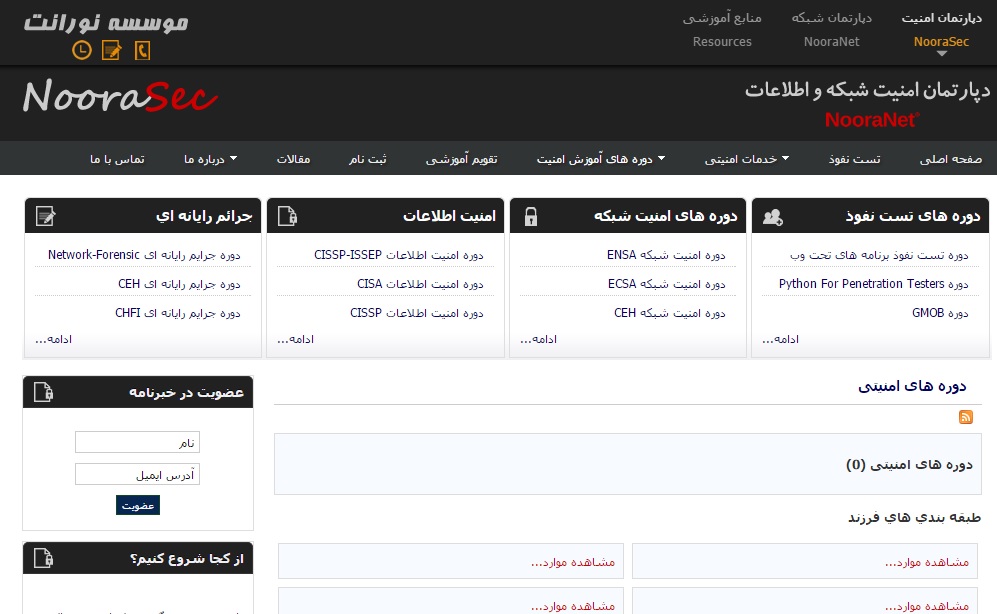Open تماس با ما contact menu item
The height and width of the screenshot is (614, 997).
[x=117, y=159]
